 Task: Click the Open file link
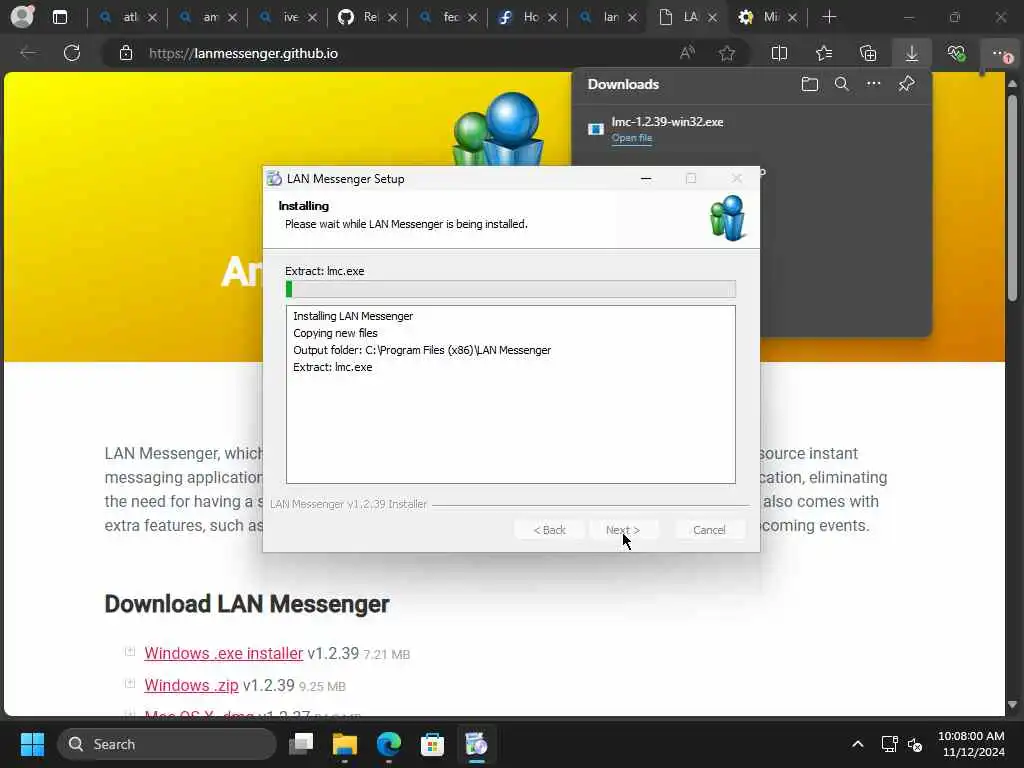coord(632,138)
